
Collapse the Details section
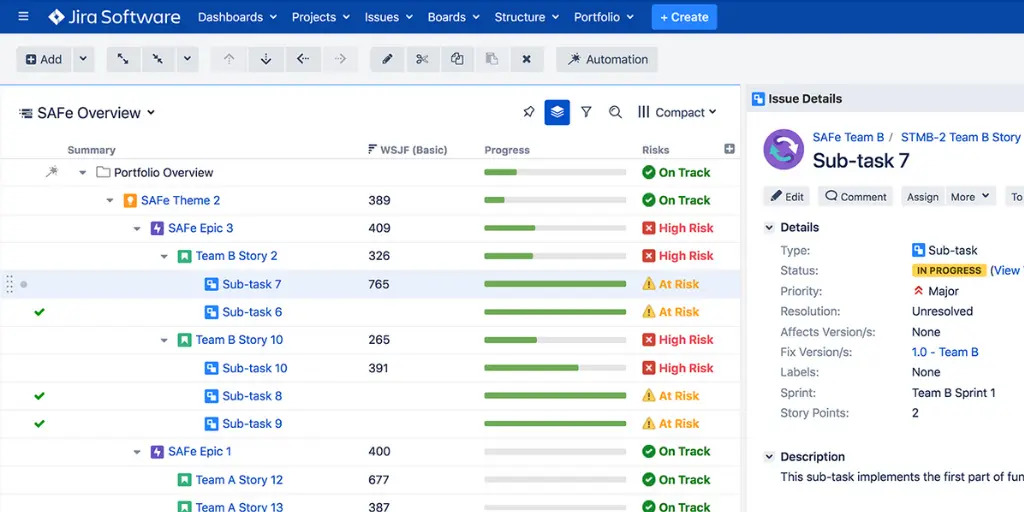[769, 227]
